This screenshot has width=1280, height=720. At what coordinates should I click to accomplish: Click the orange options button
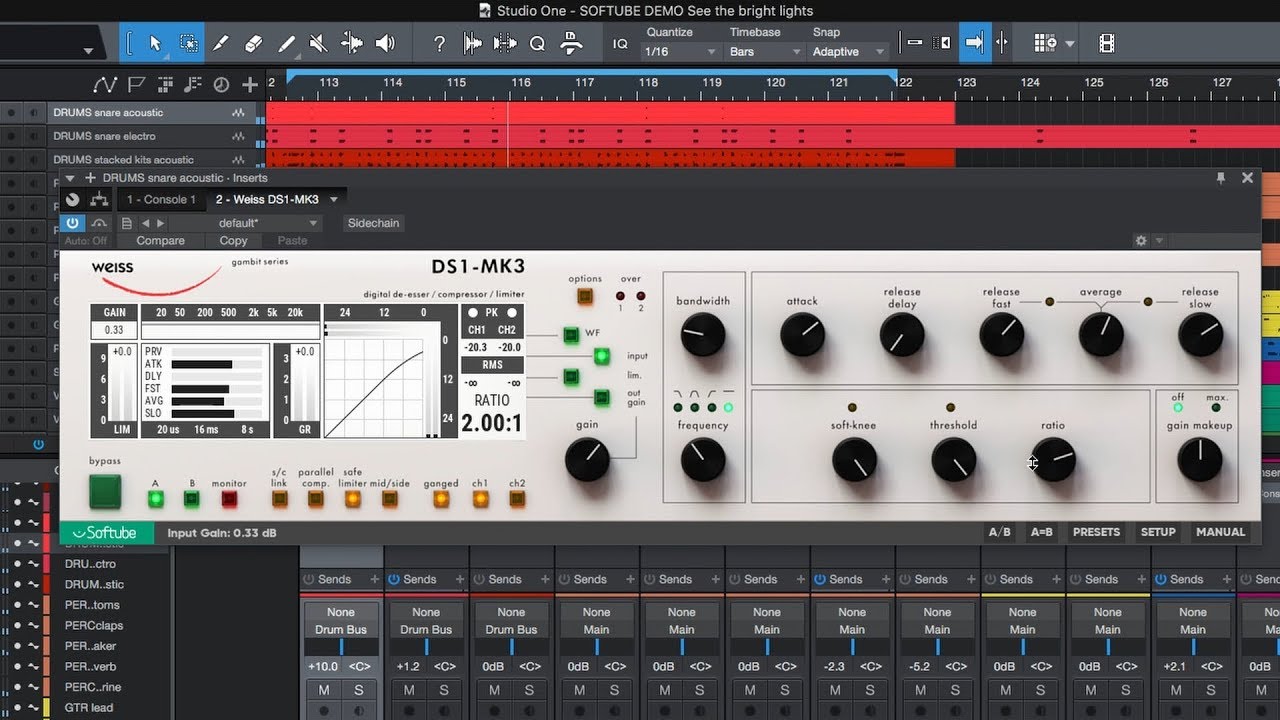(585, 296)
